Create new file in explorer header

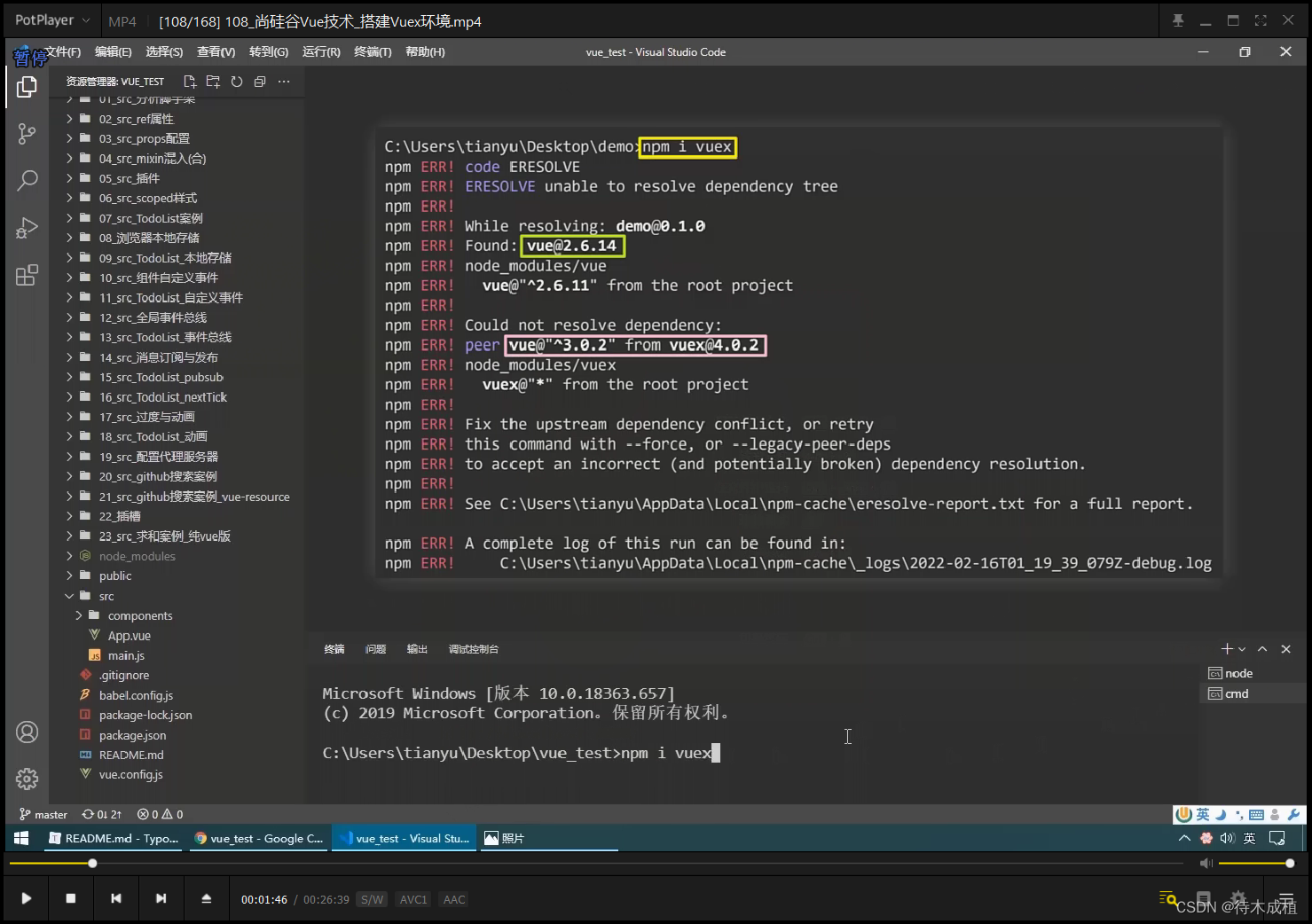pos(190,82)
